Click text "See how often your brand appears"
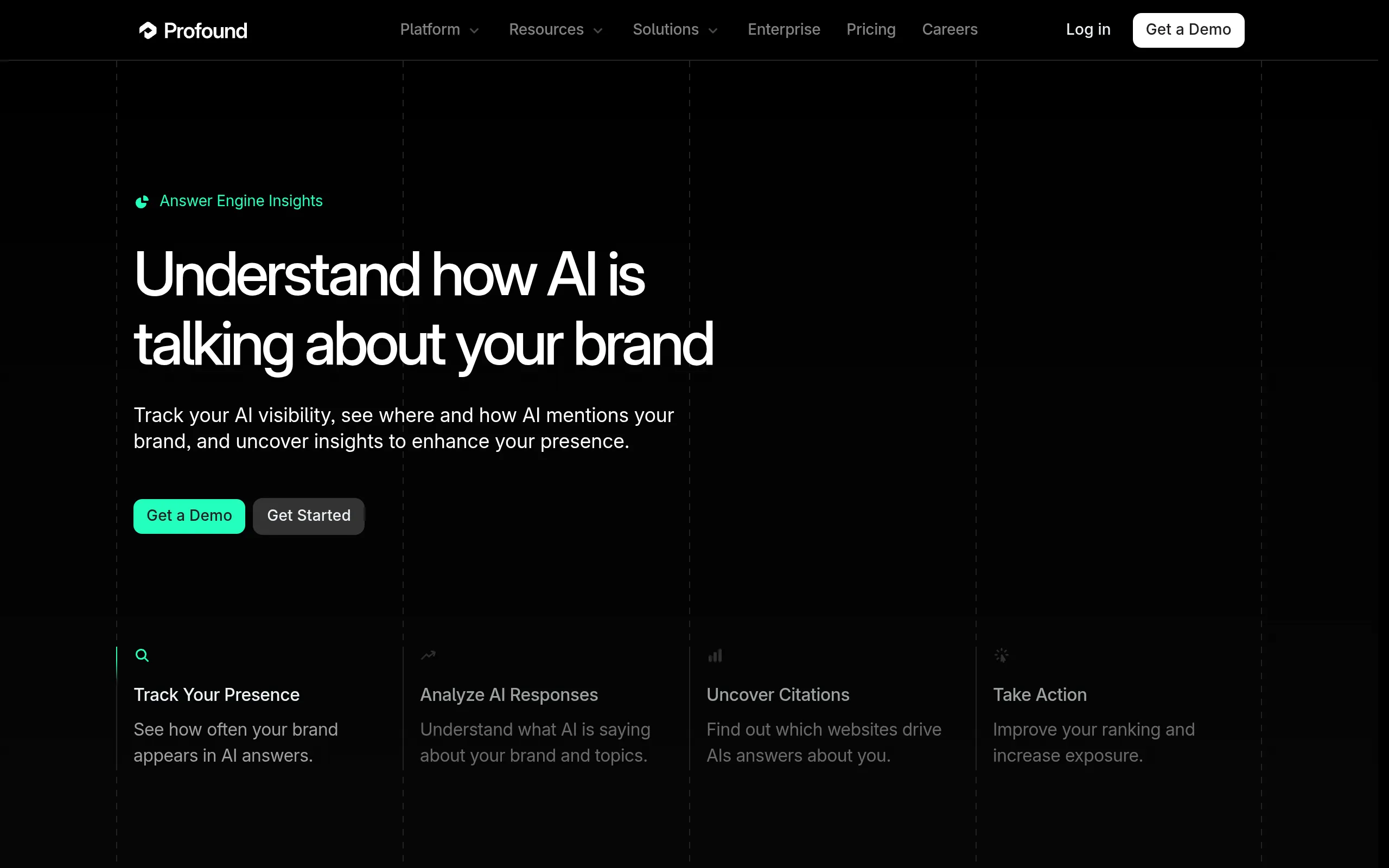The height and width of the screenshot is (868, 1389). point(235,742)
